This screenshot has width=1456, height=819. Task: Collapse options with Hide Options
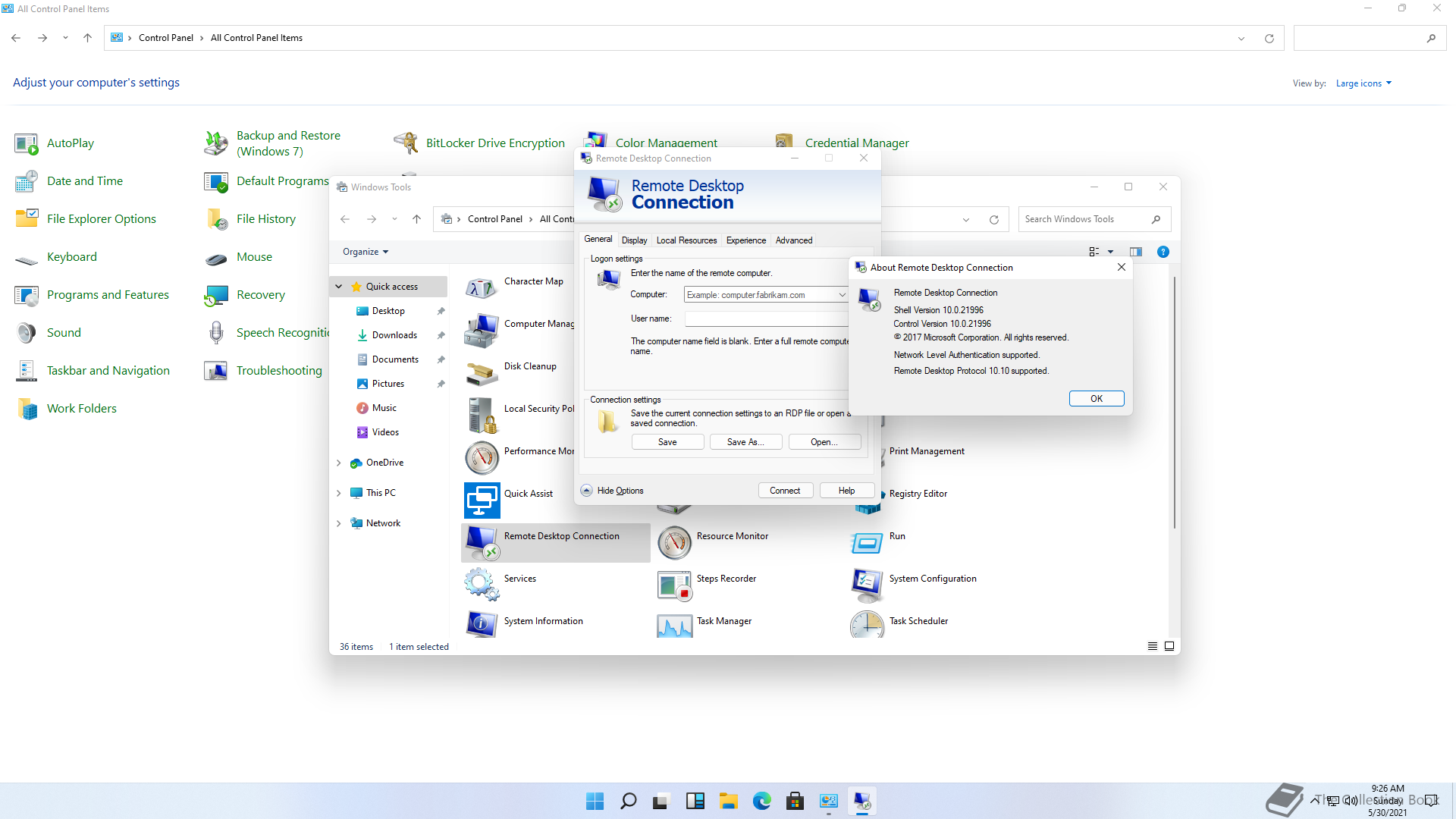[613, 491]
